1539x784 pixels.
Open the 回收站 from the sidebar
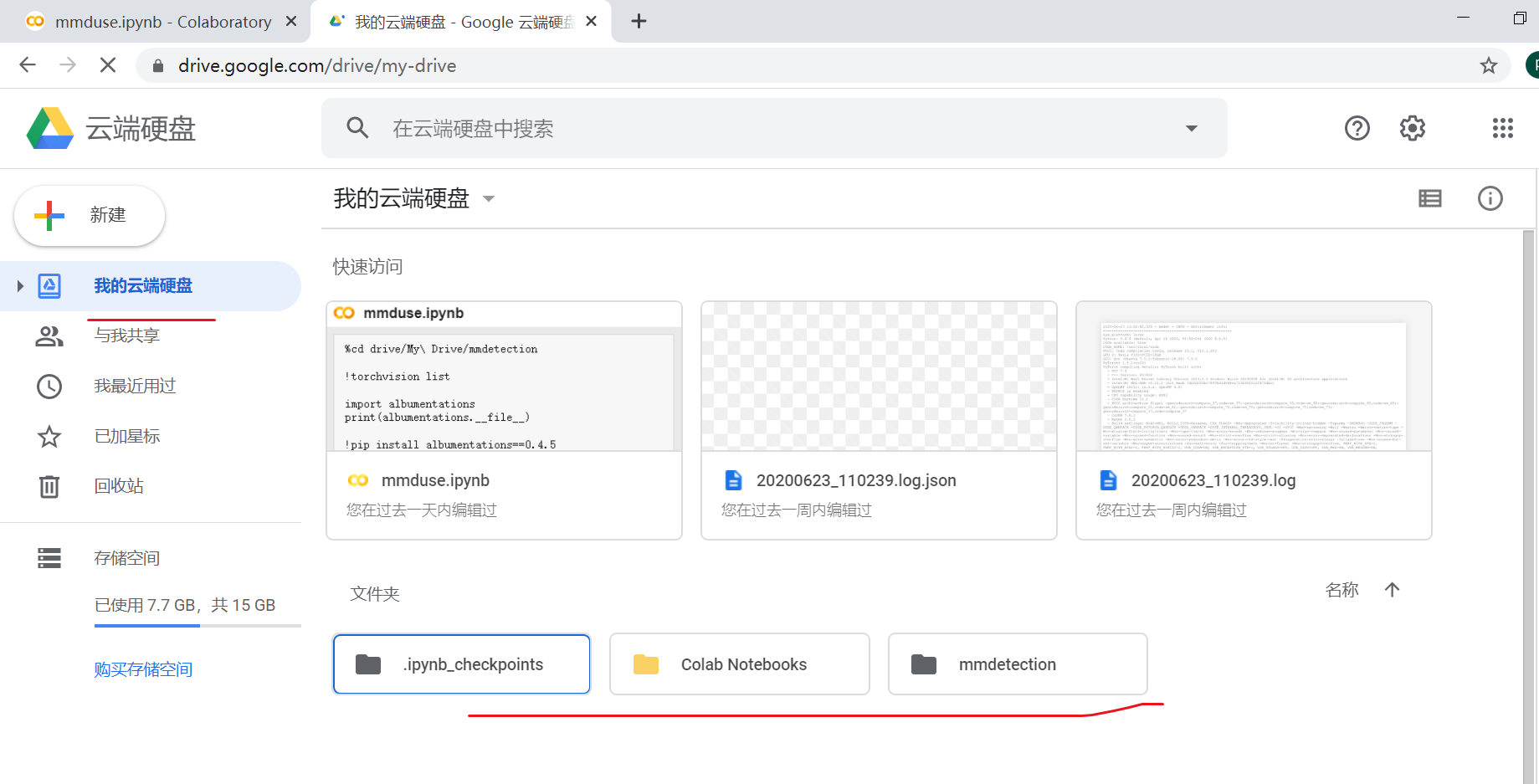(119, 485)
